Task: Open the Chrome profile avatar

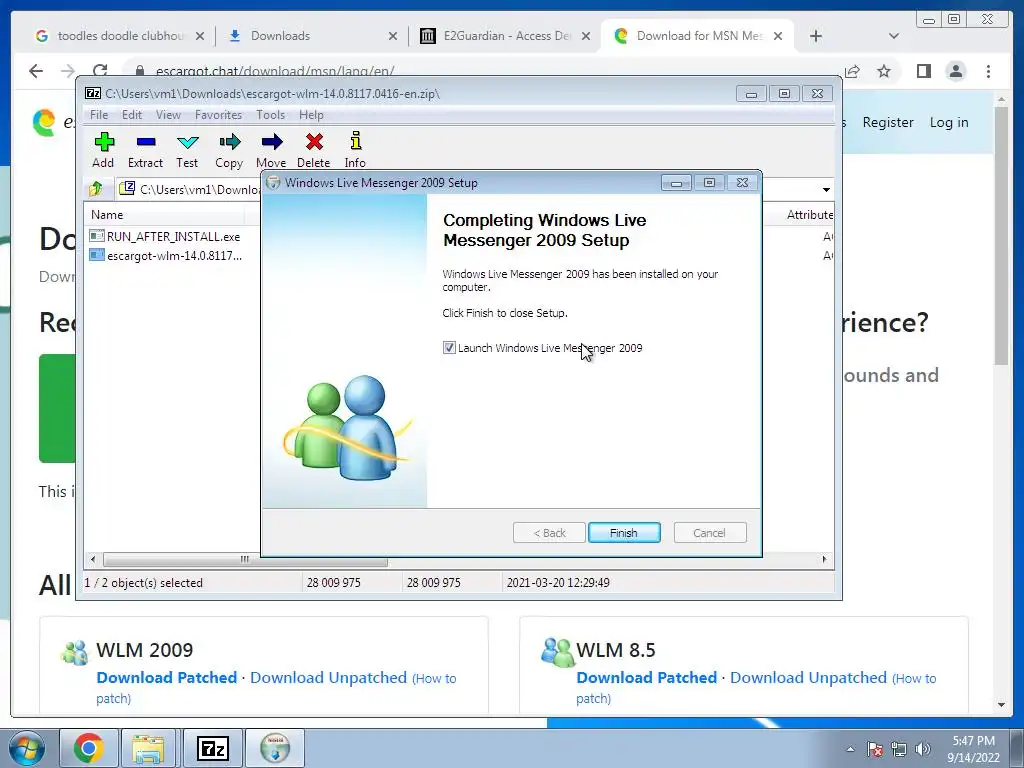Action: tap(955, 71)
